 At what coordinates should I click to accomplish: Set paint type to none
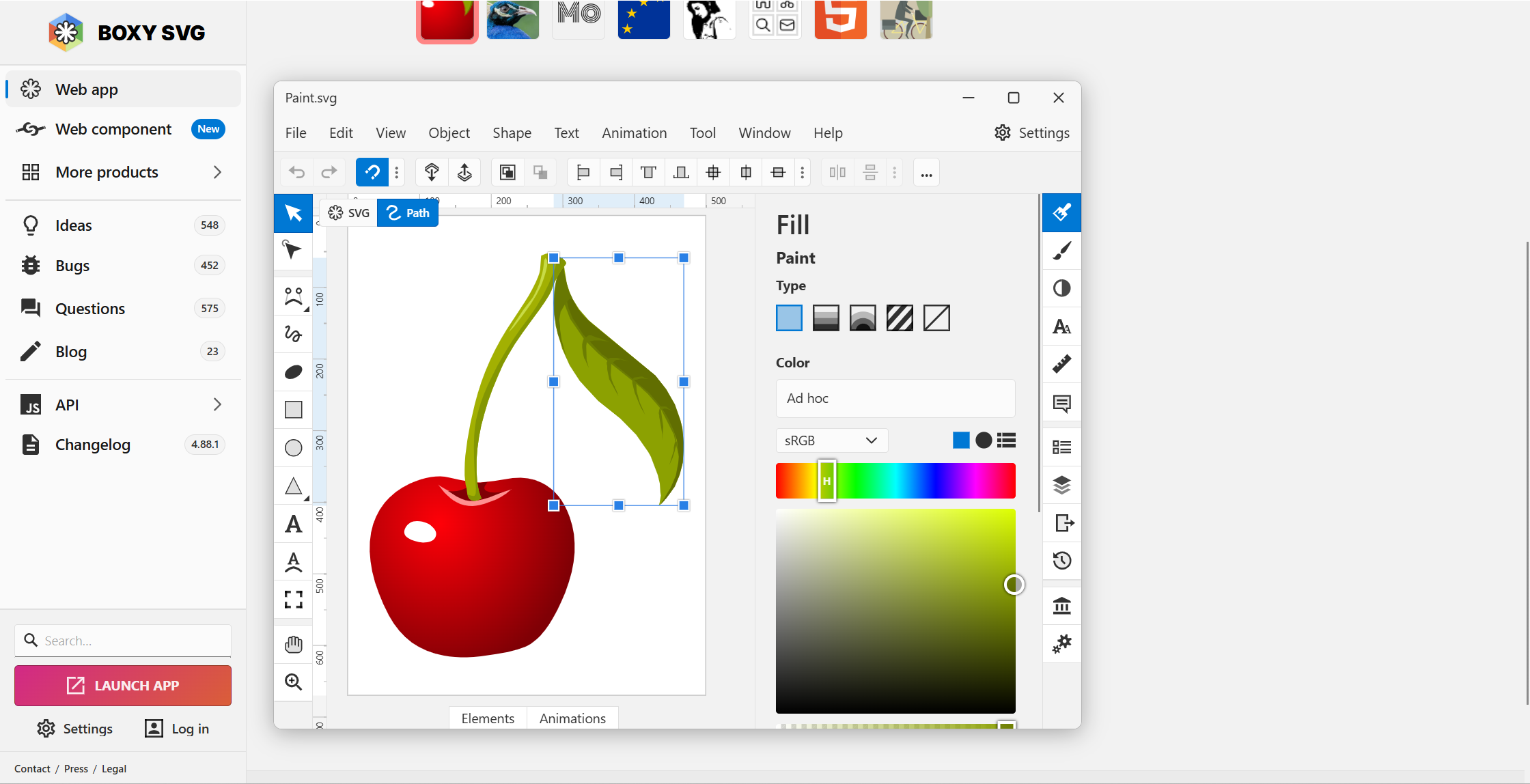click(x=936, y=318)
